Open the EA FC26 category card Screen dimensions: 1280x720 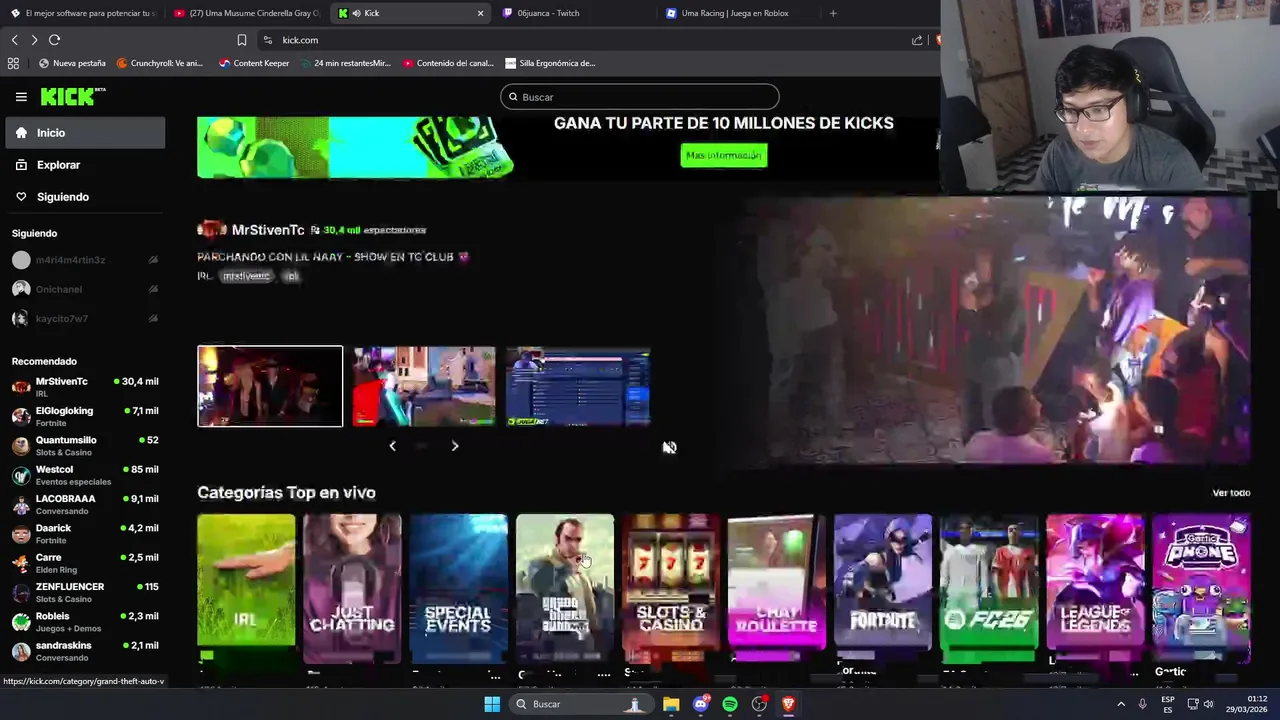click(x=988, y=588)
